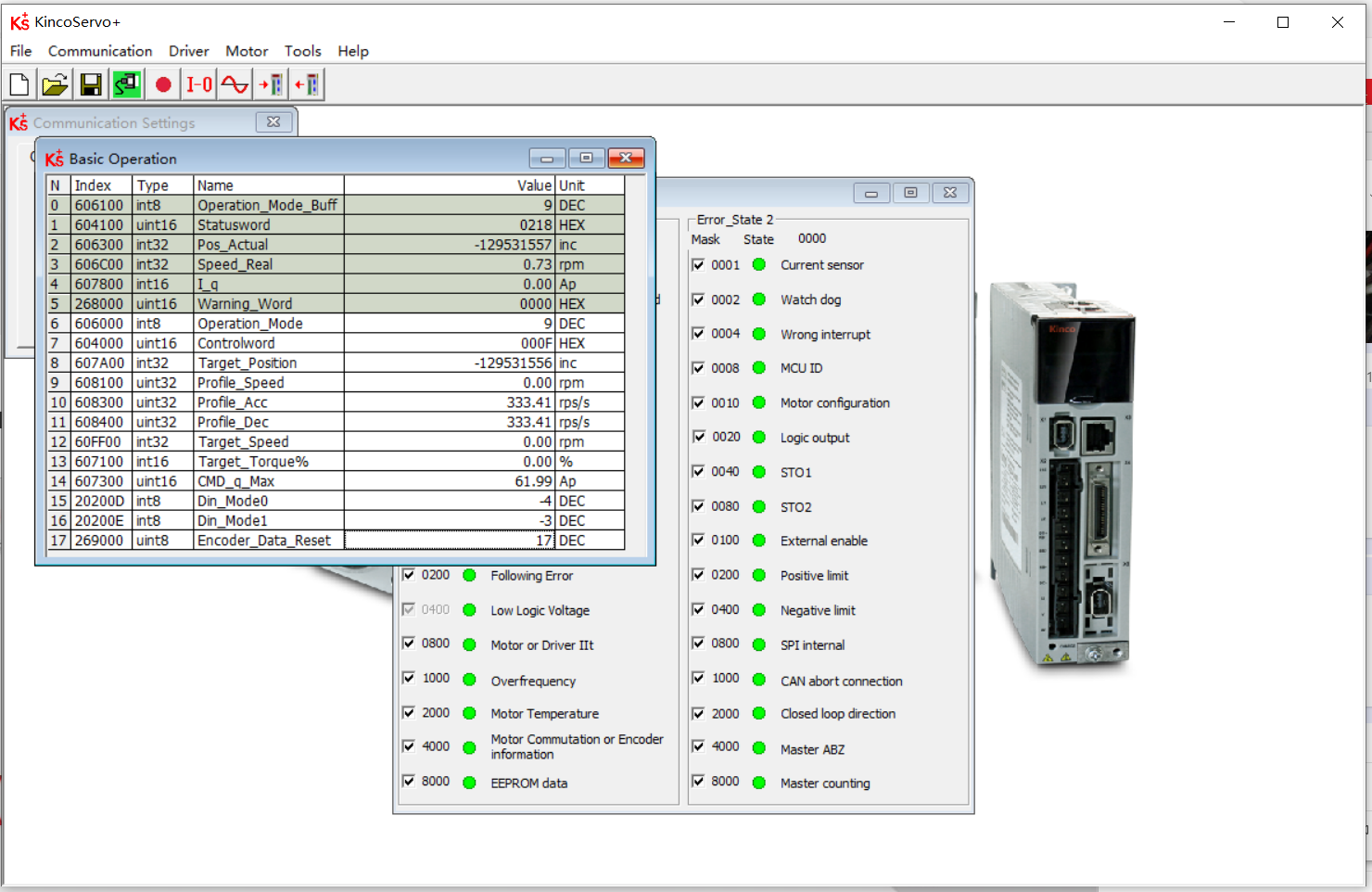Click the Low Logic Voltage label

pyautogui.click(x=540, y=610)
